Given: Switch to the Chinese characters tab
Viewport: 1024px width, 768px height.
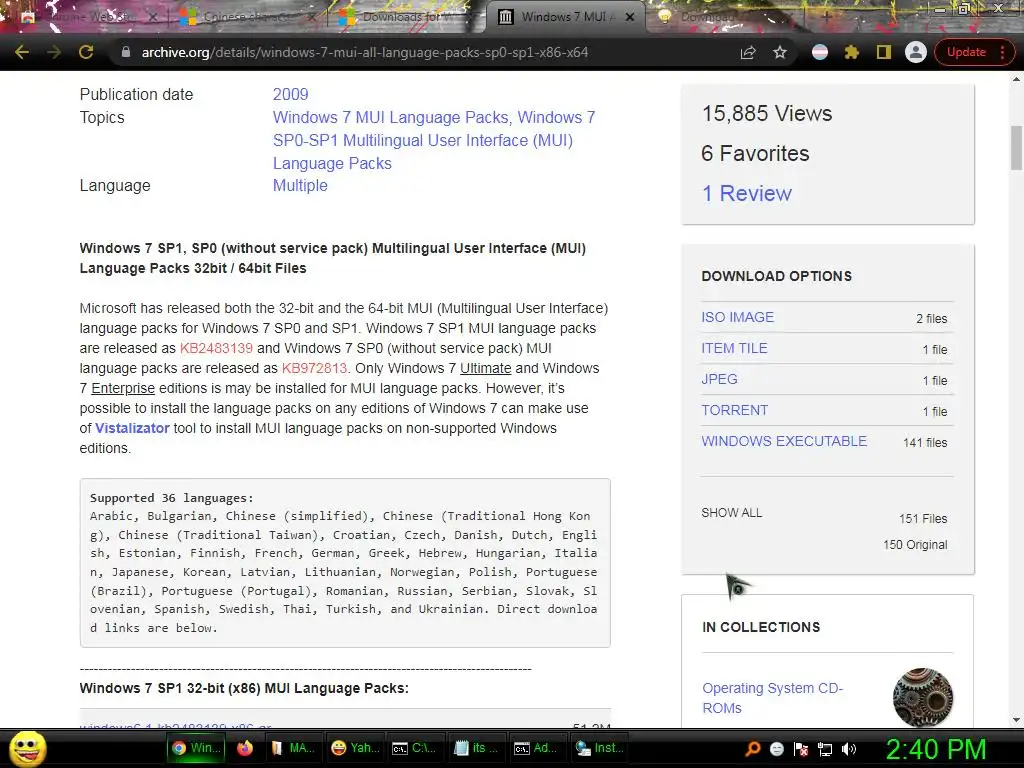Looking at the screenshot, I should pos(245,17).
